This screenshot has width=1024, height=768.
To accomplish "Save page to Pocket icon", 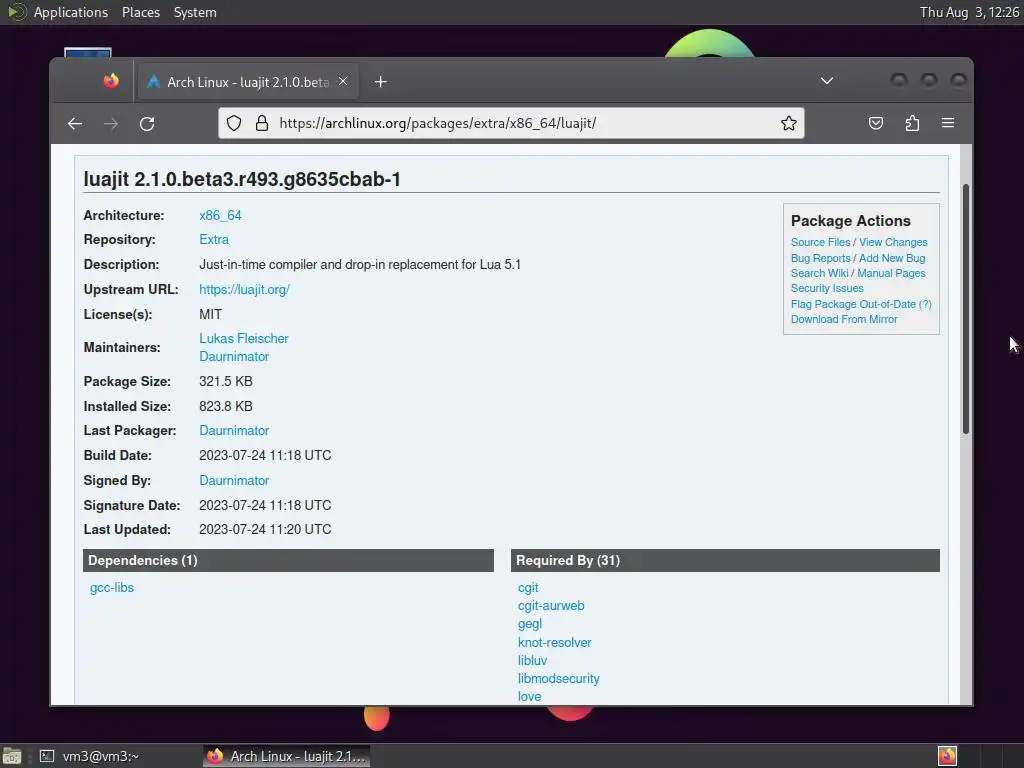I will (x=876, y=123).
